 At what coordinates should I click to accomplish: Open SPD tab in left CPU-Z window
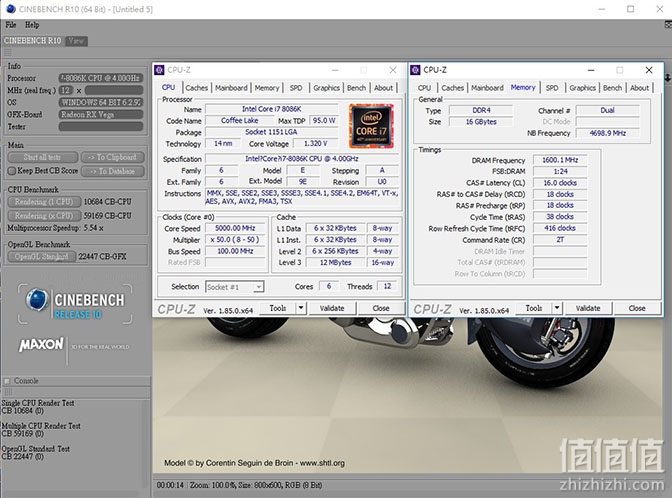296,88
